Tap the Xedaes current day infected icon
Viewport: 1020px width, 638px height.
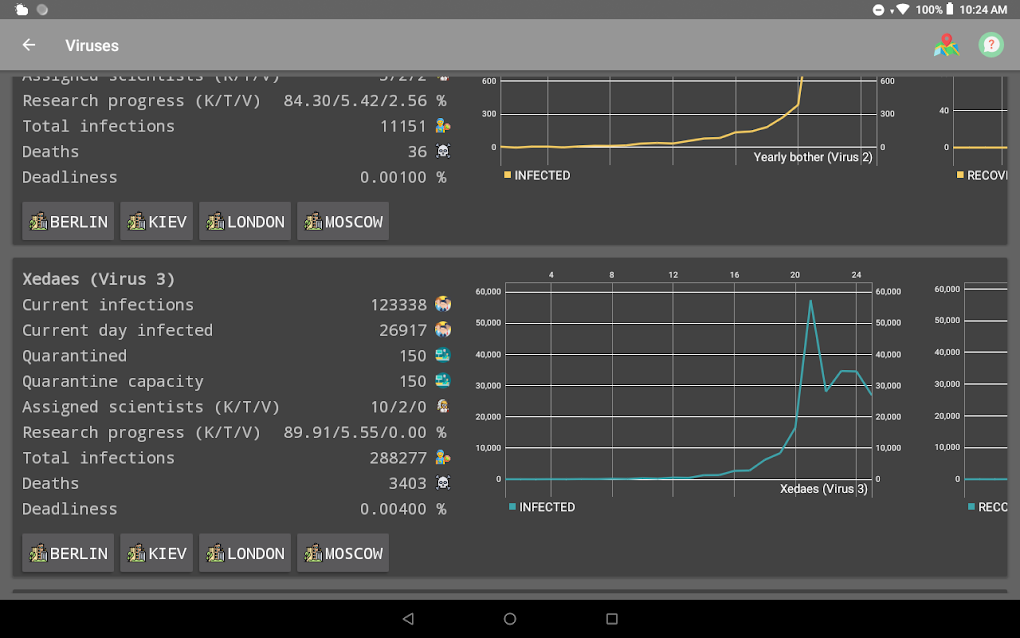point(443,329)
